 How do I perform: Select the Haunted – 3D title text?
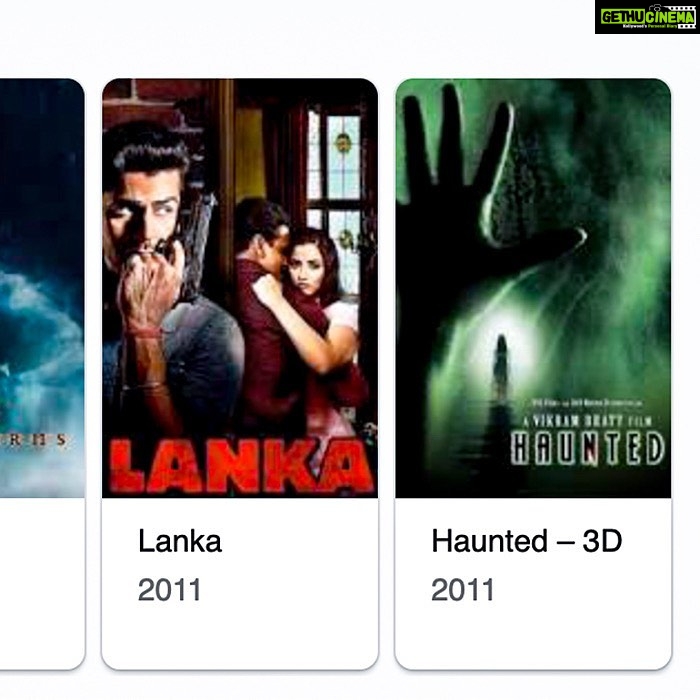pyautogui.click(x=526, y=541)
